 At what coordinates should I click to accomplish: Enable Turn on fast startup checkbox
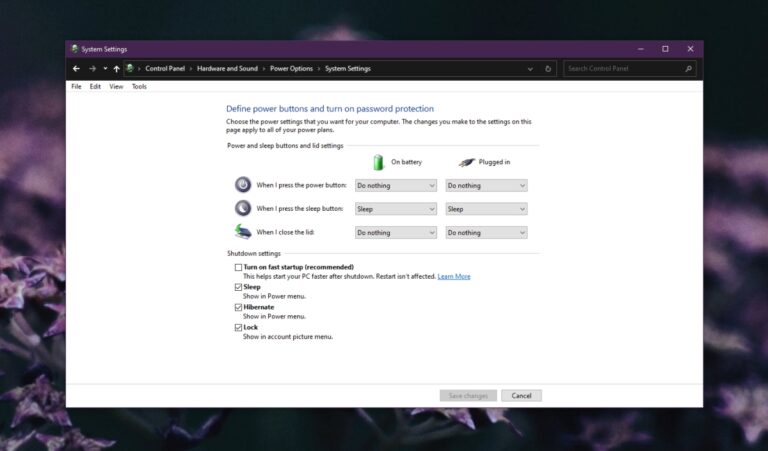[239, 267]
